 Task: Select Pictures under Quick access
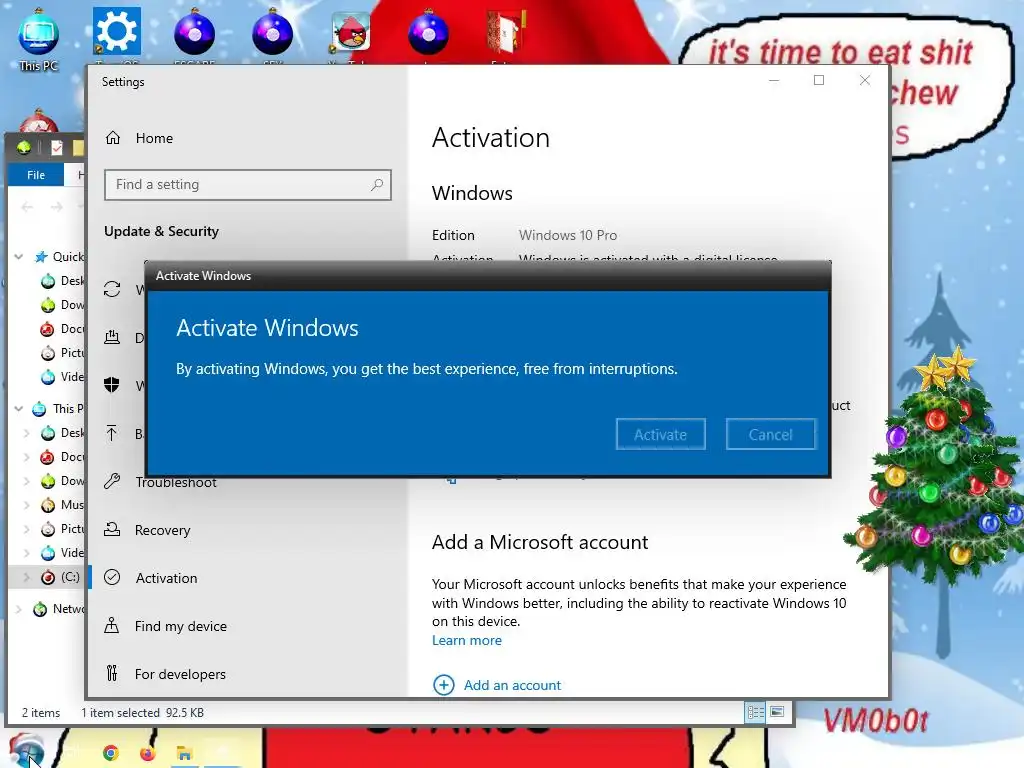(63, 353)
